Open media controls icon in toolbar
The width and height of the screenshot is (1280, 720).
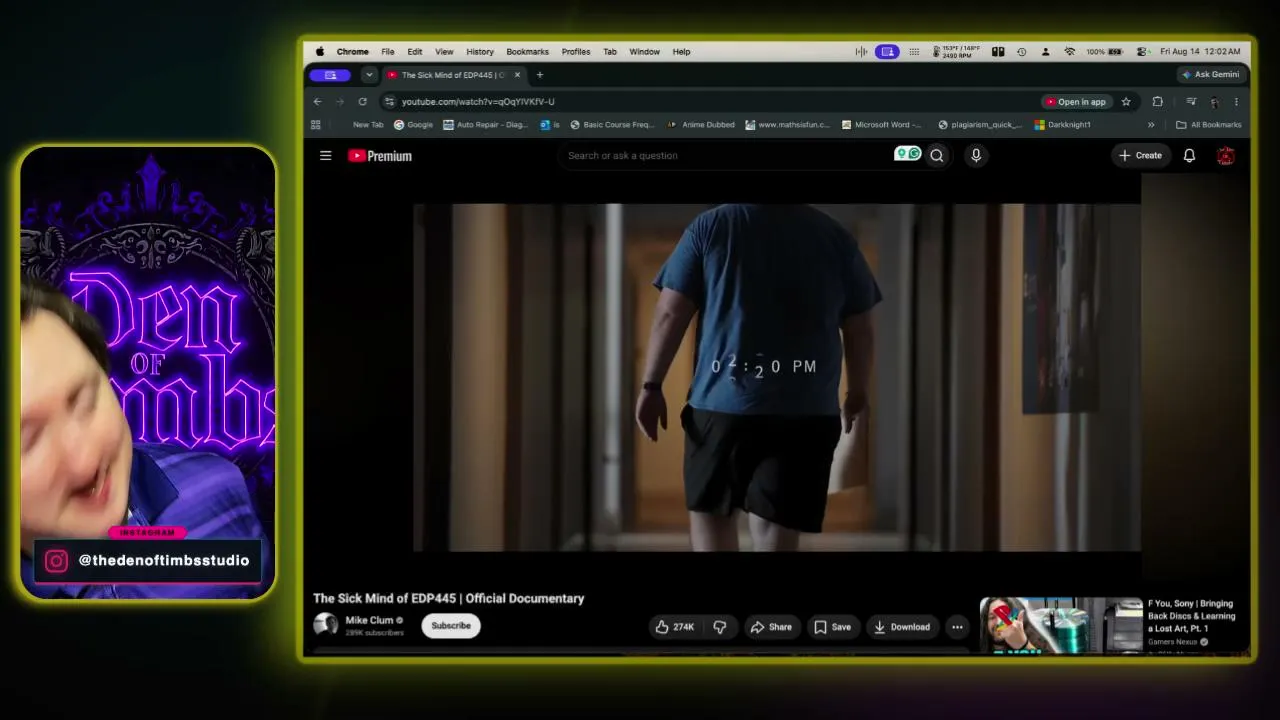[x=1191, y=101]
